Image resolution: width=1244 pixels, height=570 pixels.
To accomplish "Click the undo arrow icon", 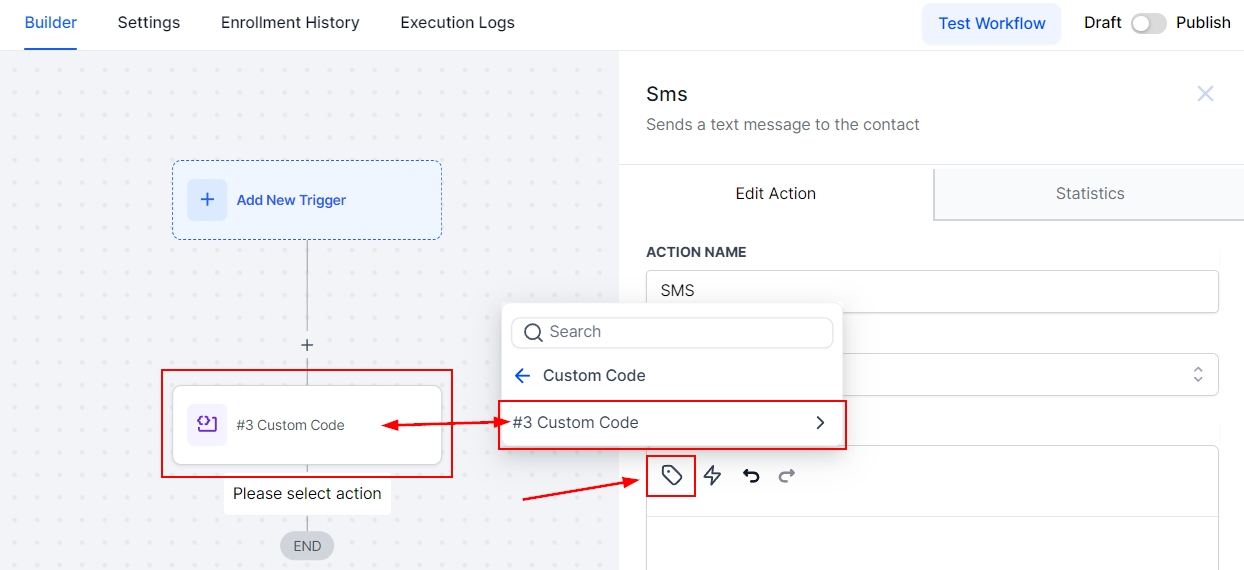I will [751, 476].
